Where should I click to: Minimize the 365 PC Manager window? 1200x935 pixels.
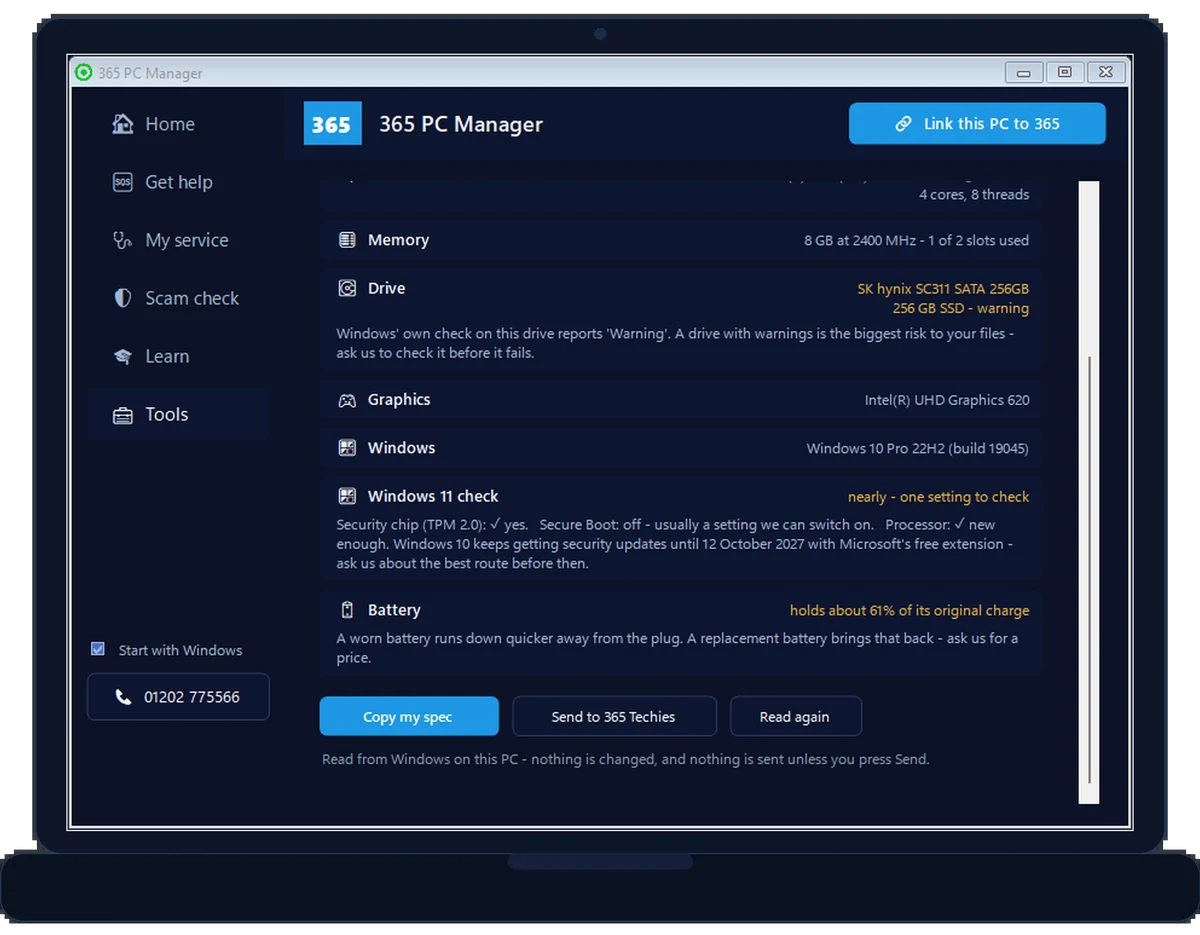point(1023,72)
